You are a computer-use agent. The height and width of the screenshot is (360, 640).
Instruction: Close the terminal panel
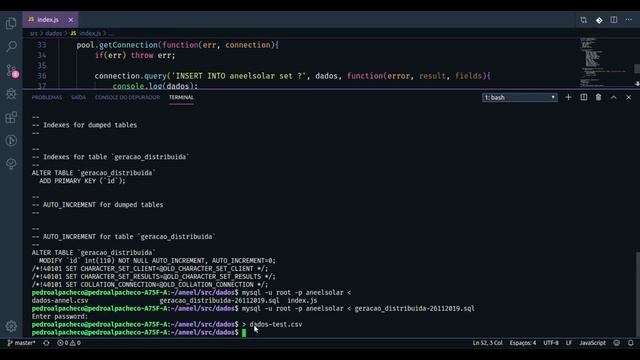click(x=629, y=98)
